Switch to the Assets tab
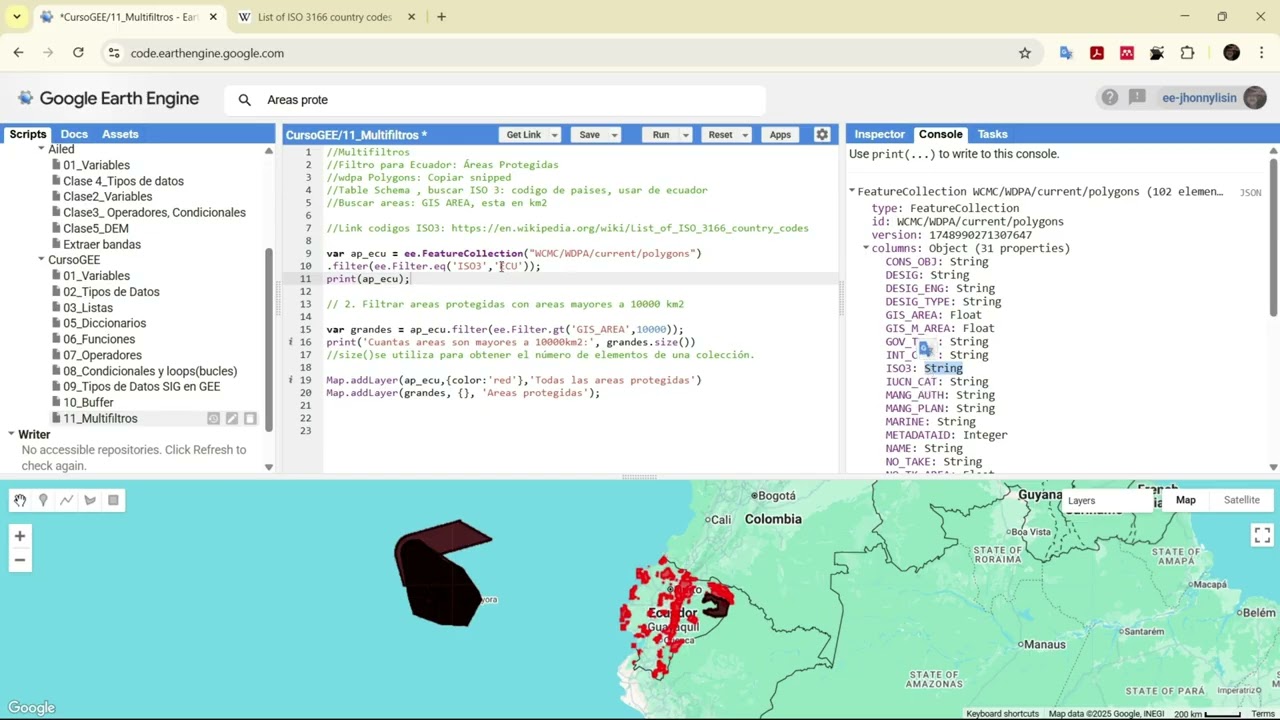1280x720 pixels. pyautogui.click(x=120, y=134)
